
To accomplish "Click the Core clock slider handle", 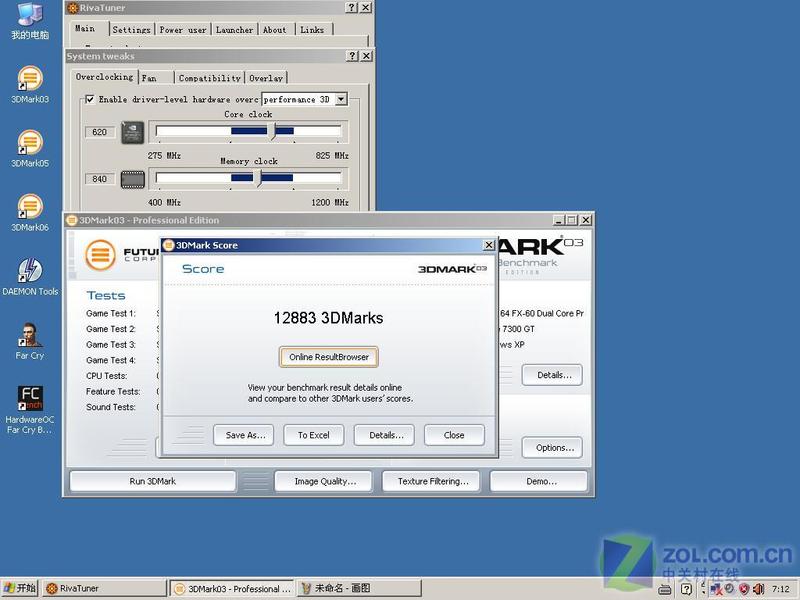I will (272, 131).
